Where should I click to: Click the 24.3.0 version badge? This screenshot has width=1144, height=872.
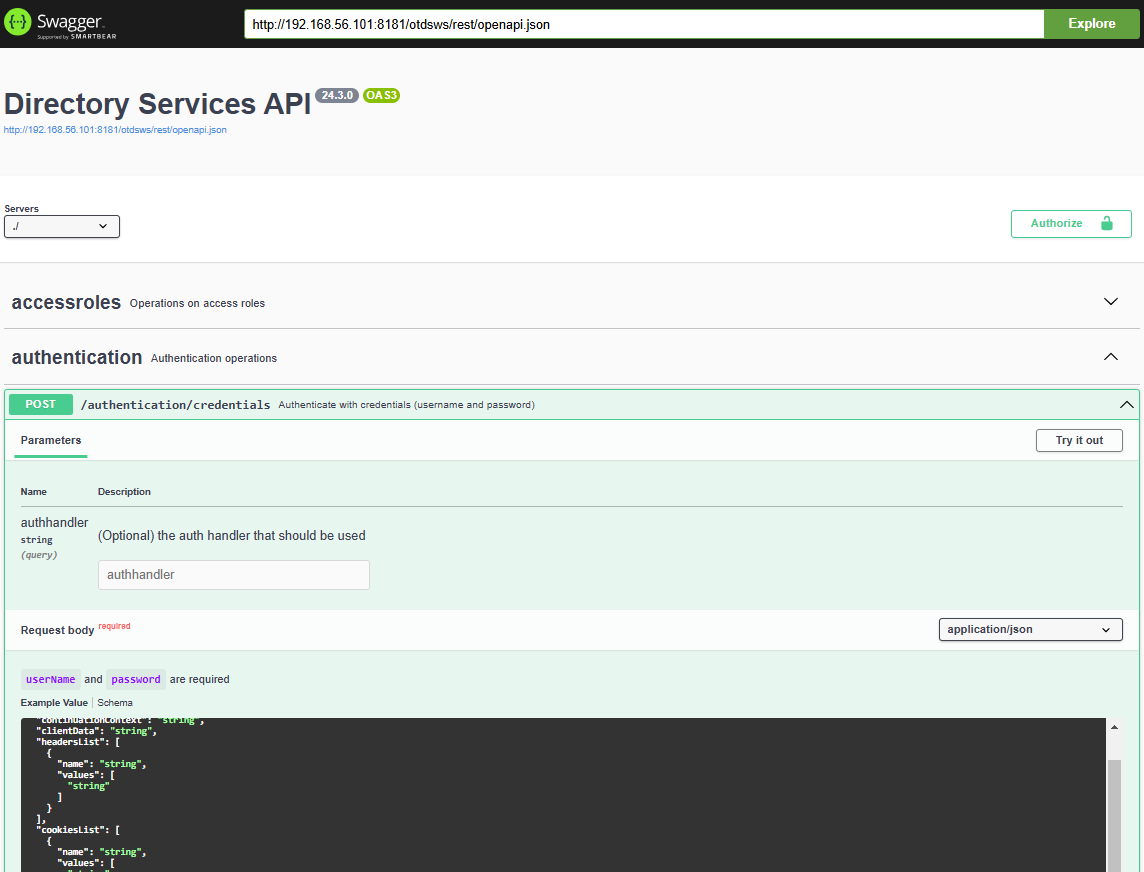coord(336,95)
